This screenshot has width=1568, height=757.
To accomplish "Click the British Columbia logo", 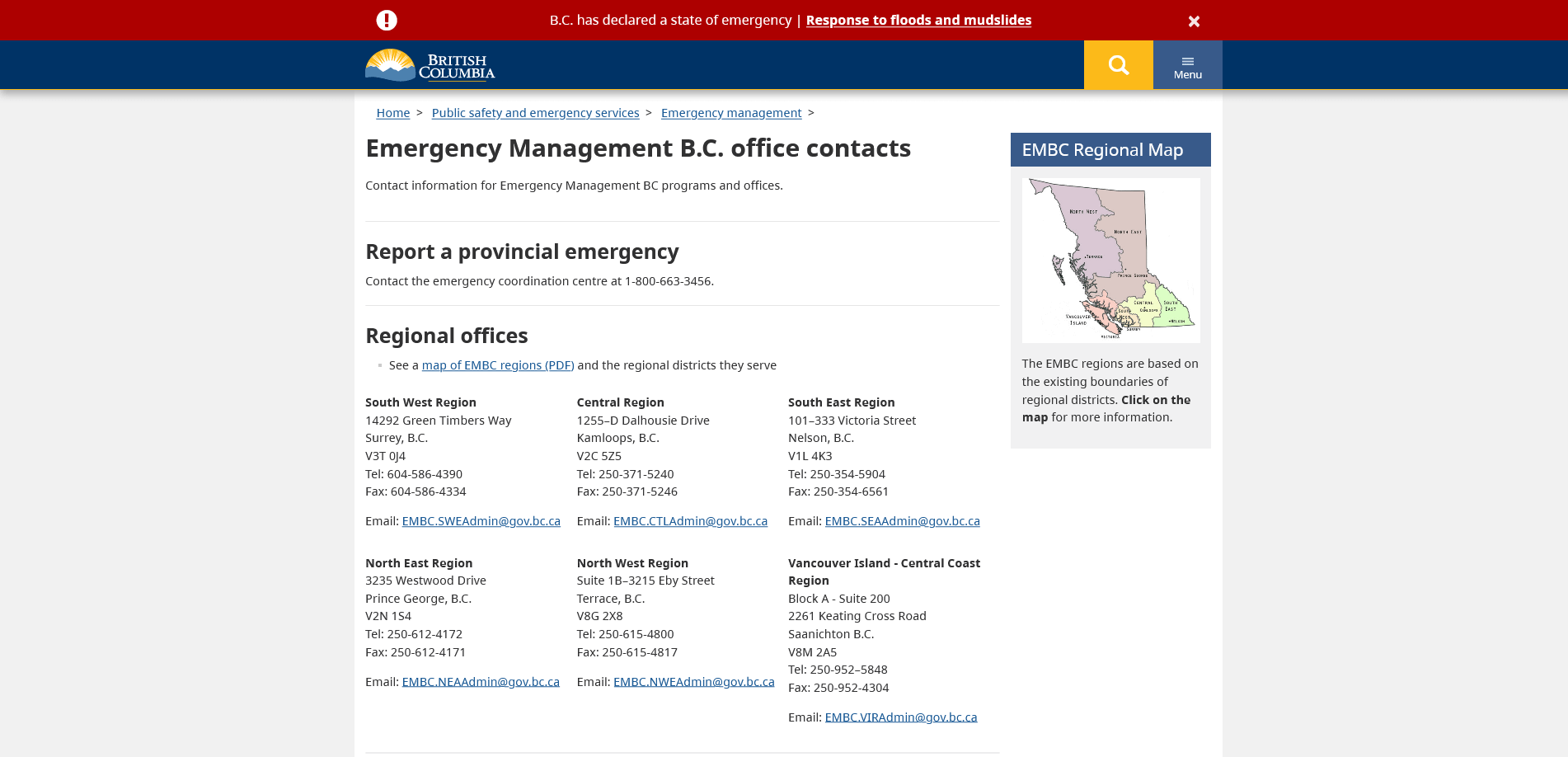I will click(x=430, y=65).
